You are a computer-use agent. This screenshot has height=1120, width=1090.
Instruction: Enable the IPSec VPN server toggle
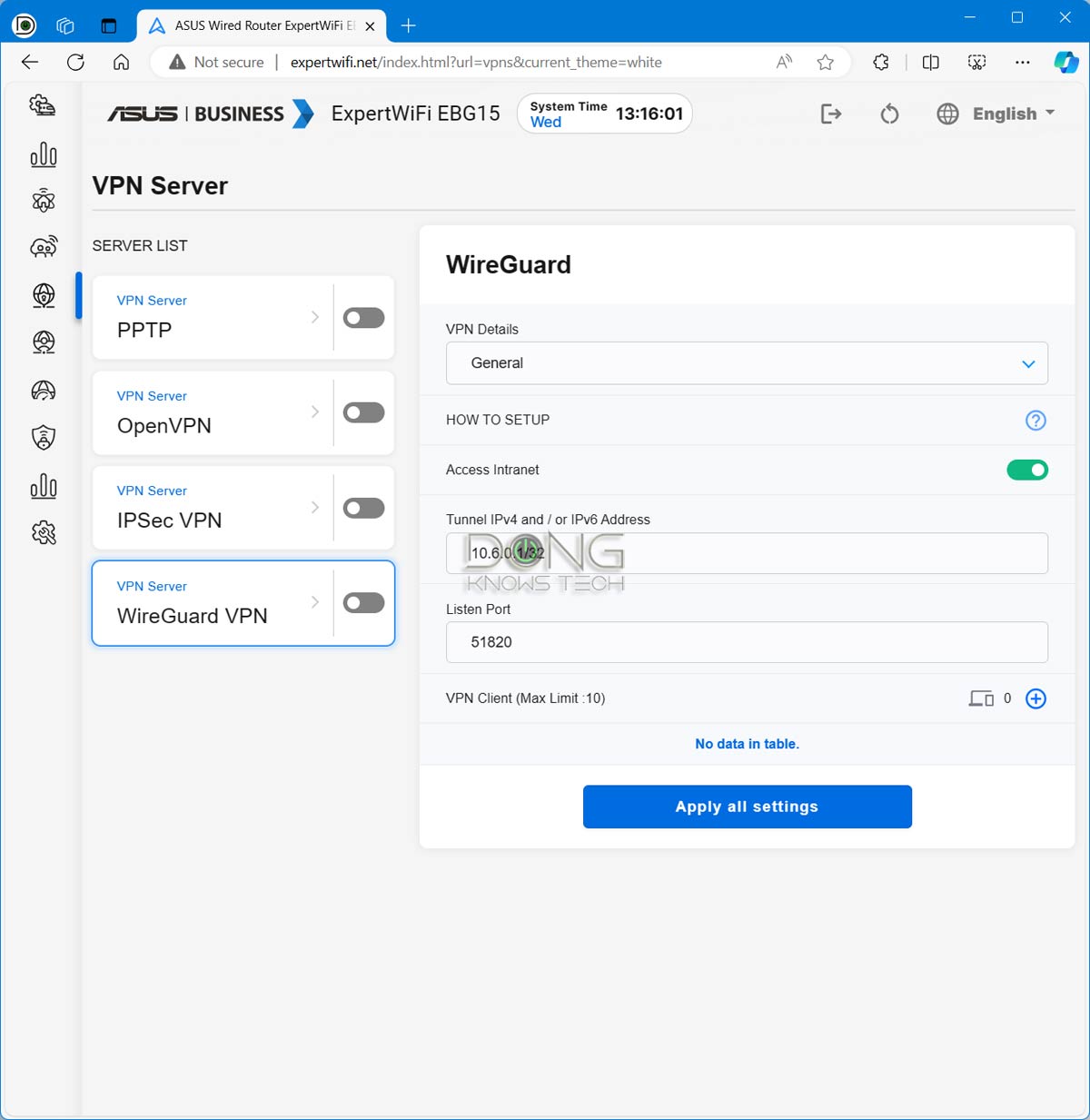tap(363, 508)
